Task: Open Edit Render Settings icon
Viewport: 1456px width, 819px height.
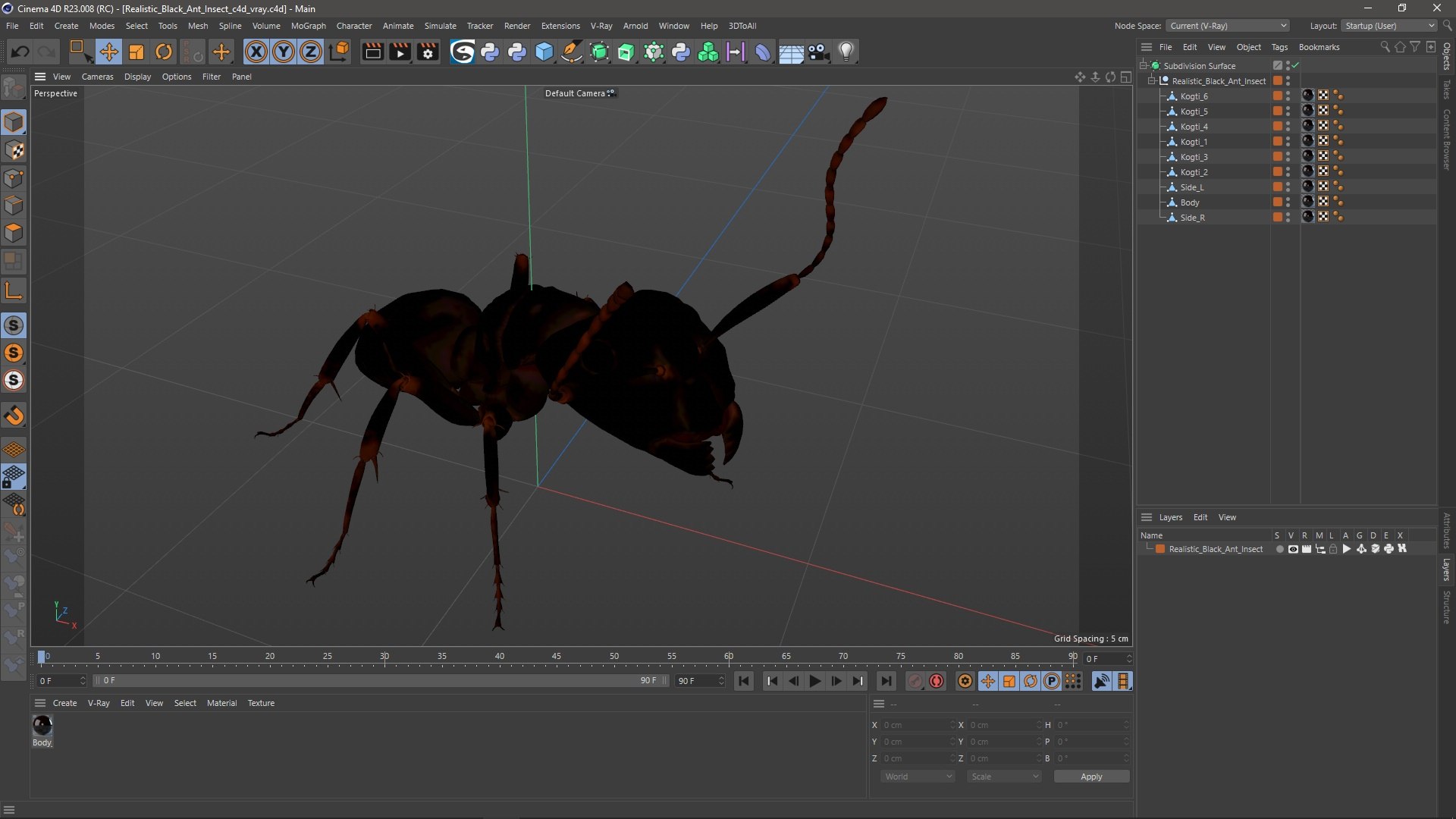Action: 428,52
